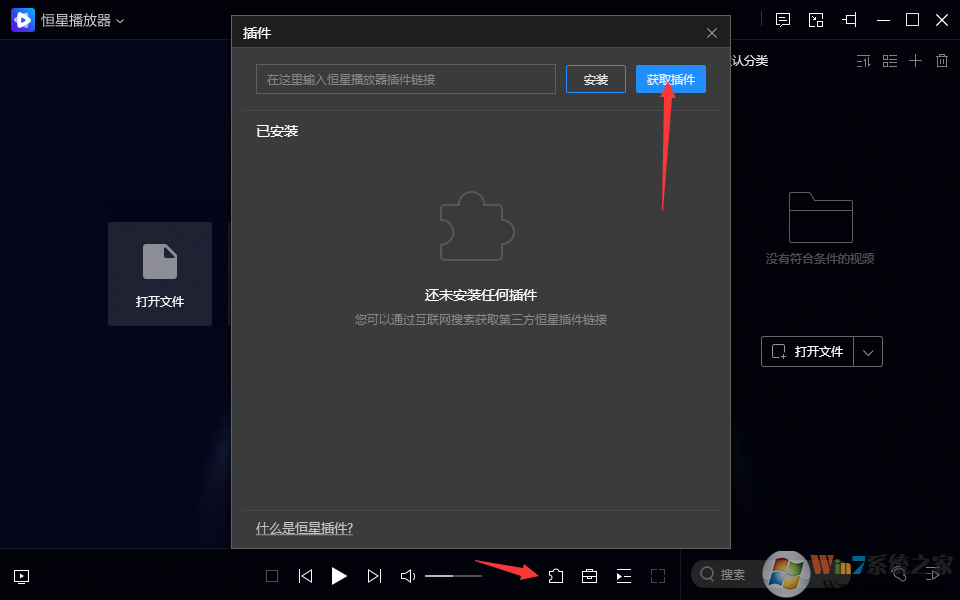Open the 打开文件 dropdown arrow
Image resolution: width=960 pixels, height=600 pixels.
click(x=868, y=351)
